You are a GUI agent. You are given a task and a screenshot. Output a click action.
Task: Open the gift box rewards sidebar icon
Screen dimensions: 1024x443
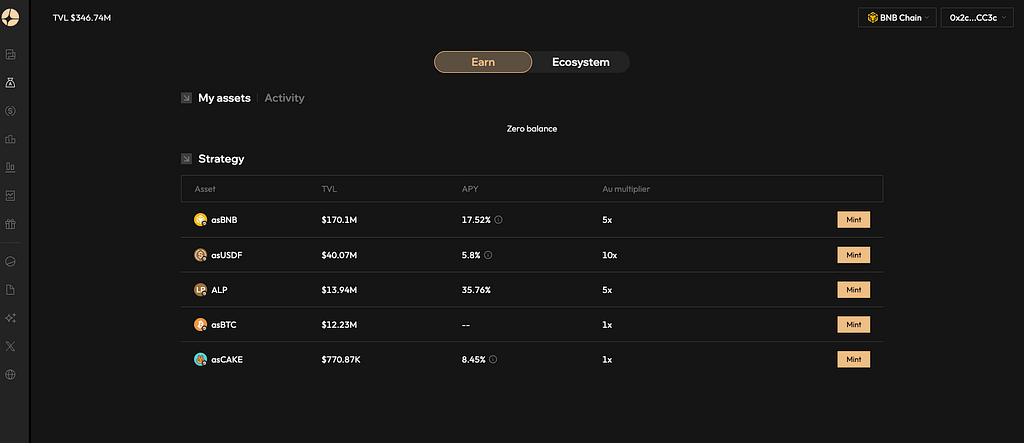click(10, 224)
